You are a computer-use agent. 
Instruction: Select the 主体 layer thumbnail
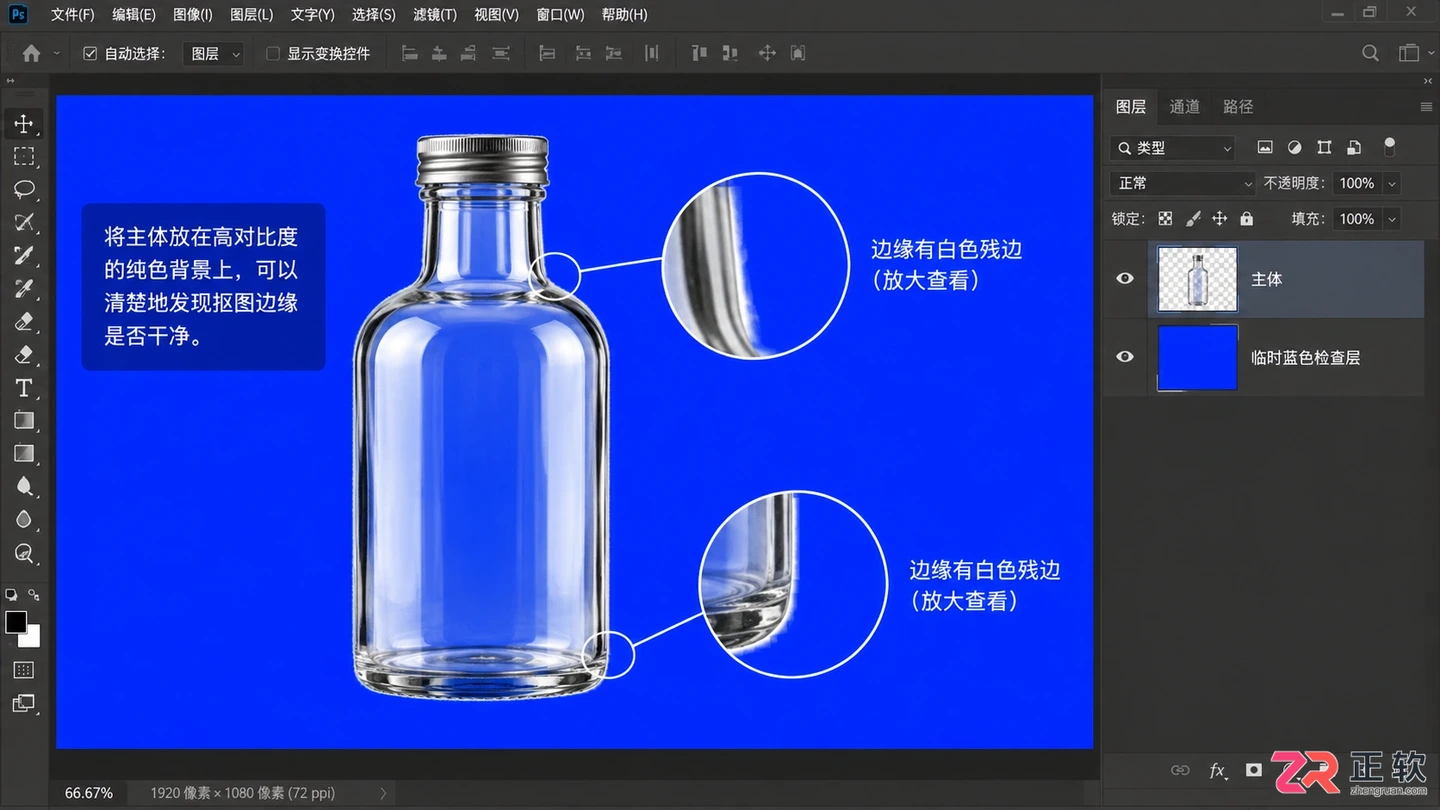1197,279
